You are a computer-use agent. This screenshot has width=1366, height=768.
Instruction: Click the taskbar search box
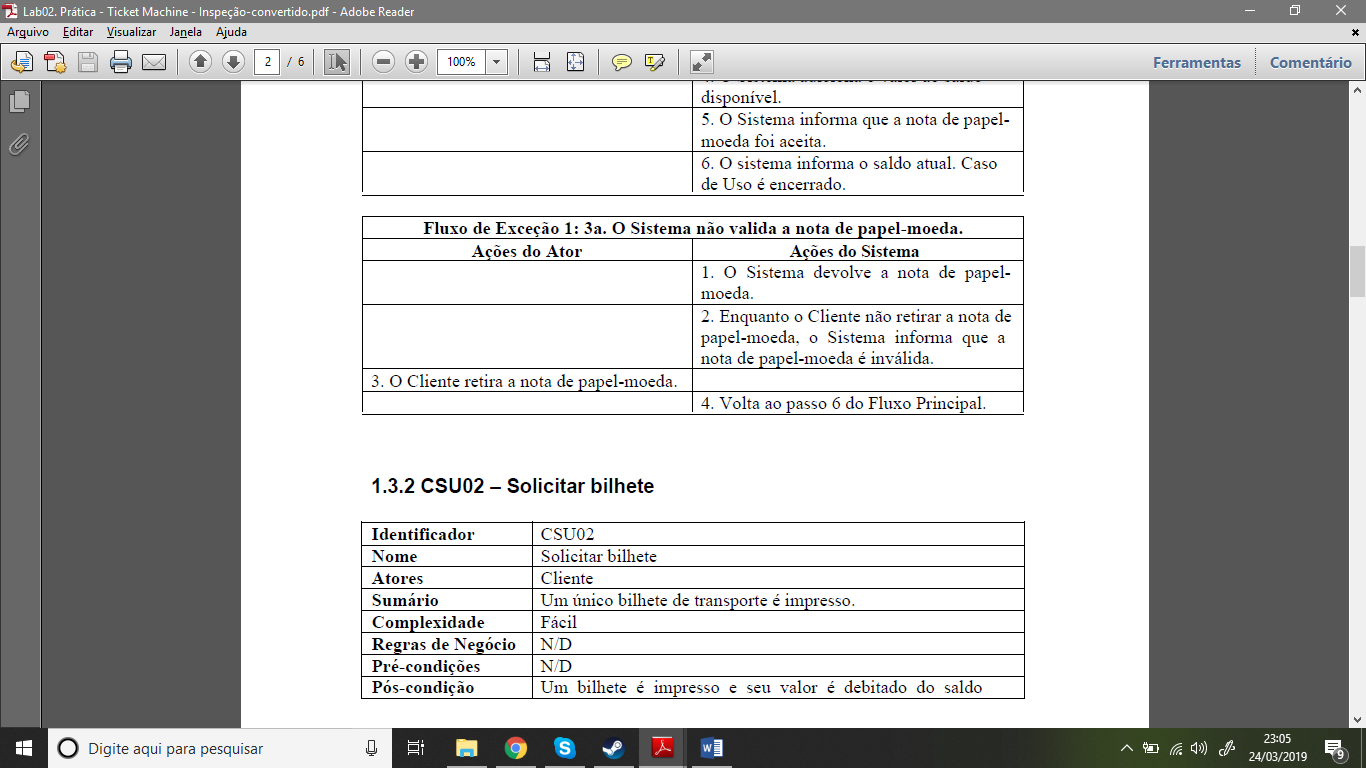pos(220,748)
